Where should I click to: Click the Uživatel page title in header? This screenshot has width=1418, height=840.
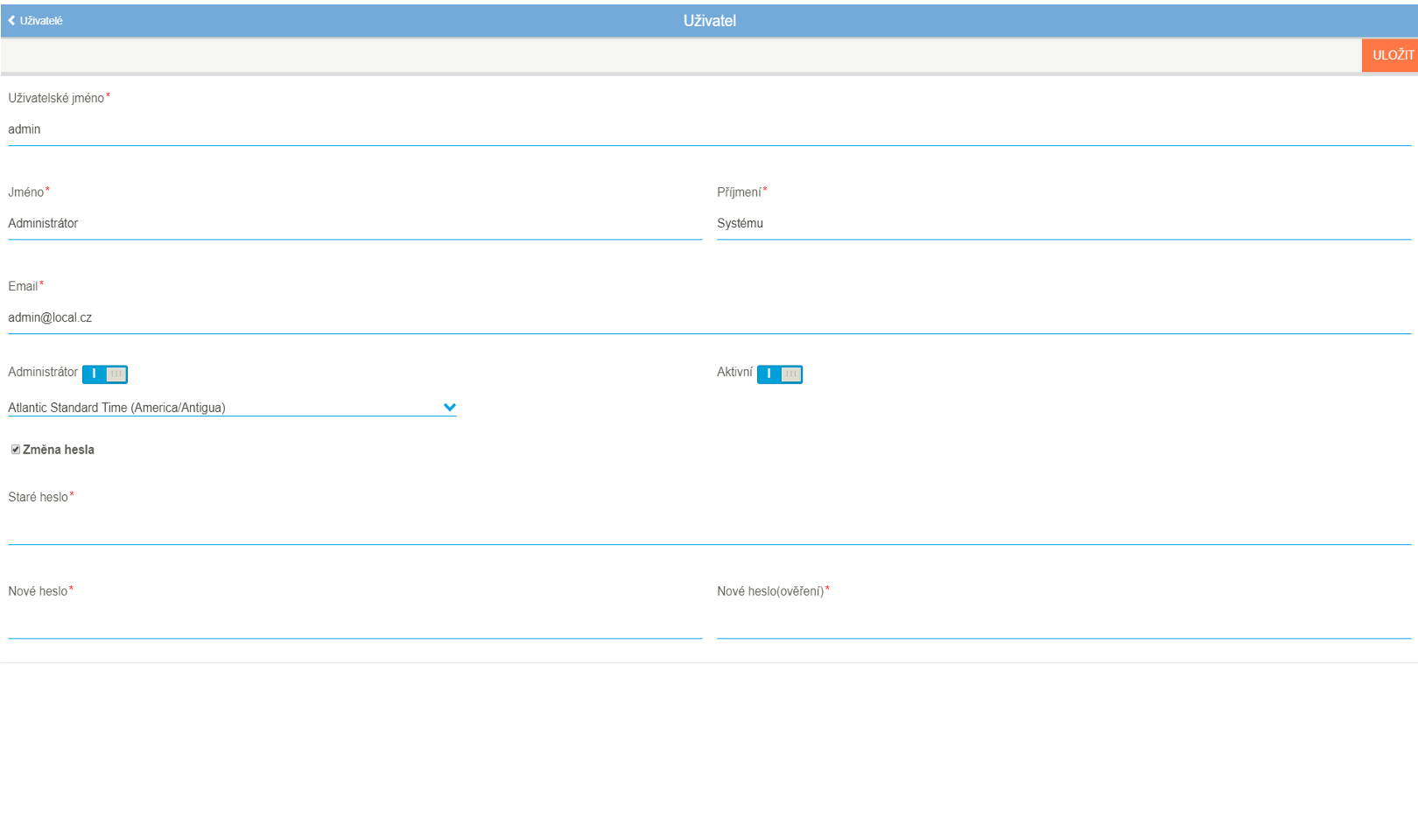tap(709, 21)
